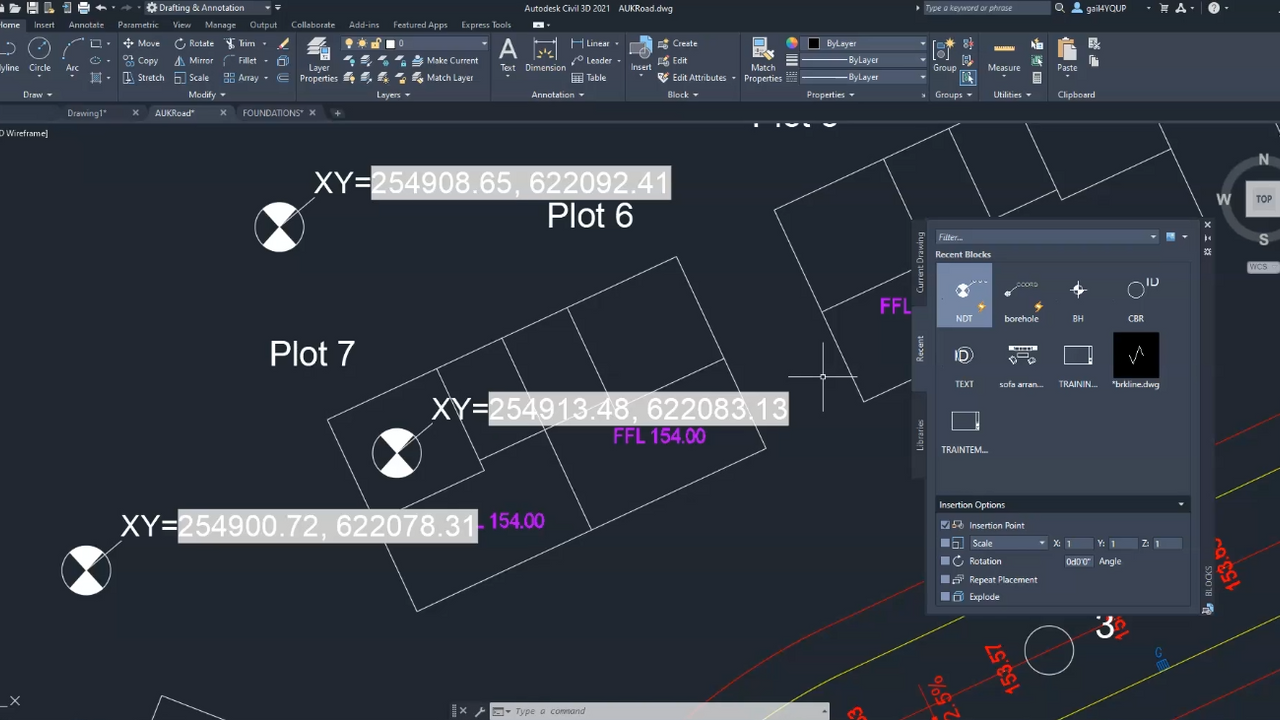
Task: Click the TOP face of the ViewCube
Action: (x=1264, y=199)
